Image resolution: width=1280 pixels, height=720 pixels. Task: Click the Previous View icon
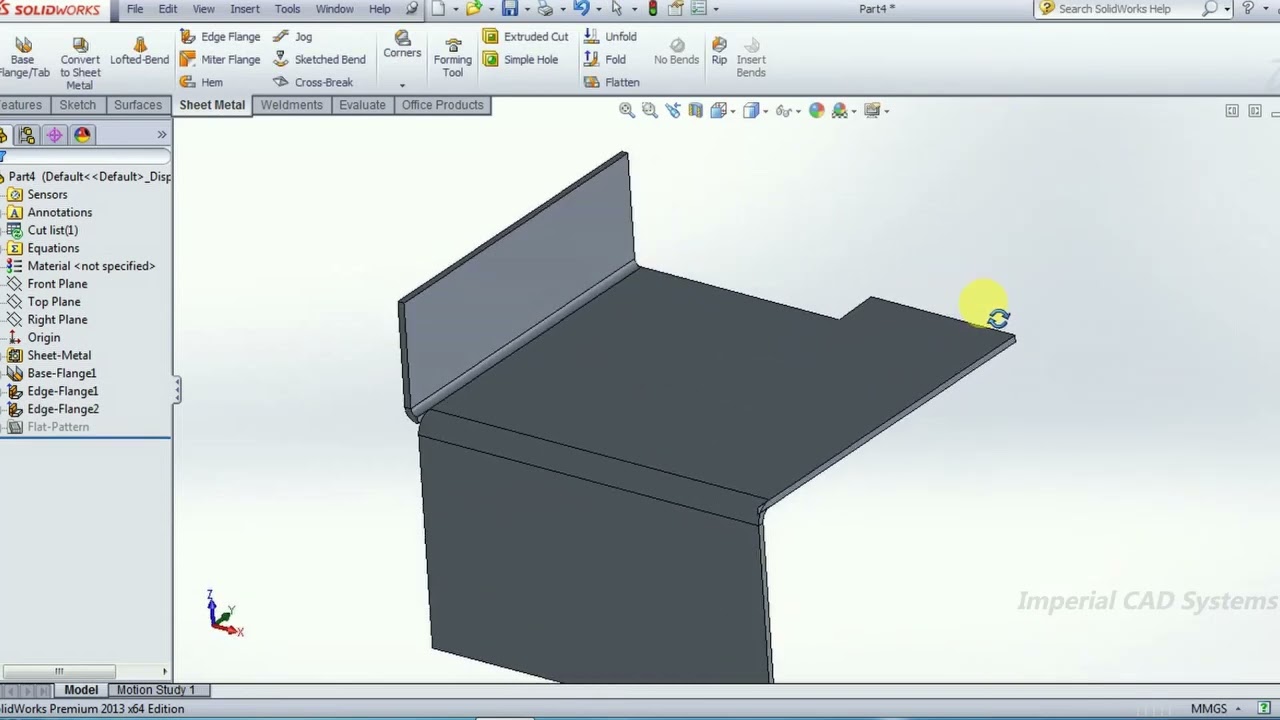(673, 110)
